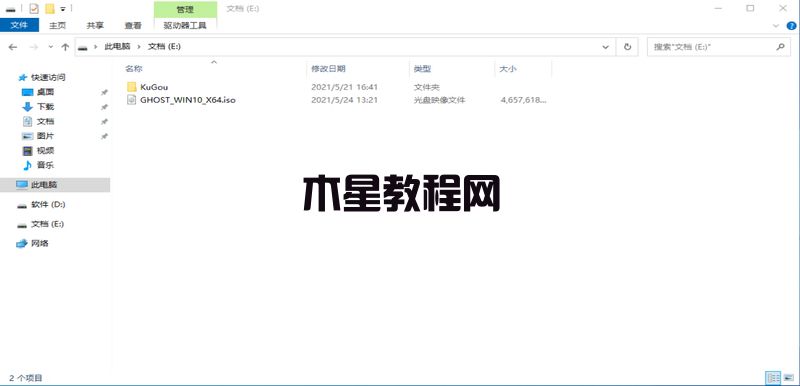The image size is (800, 386).
Task: Click the drive icon in the address bar
Action: [x=83, y=47]
